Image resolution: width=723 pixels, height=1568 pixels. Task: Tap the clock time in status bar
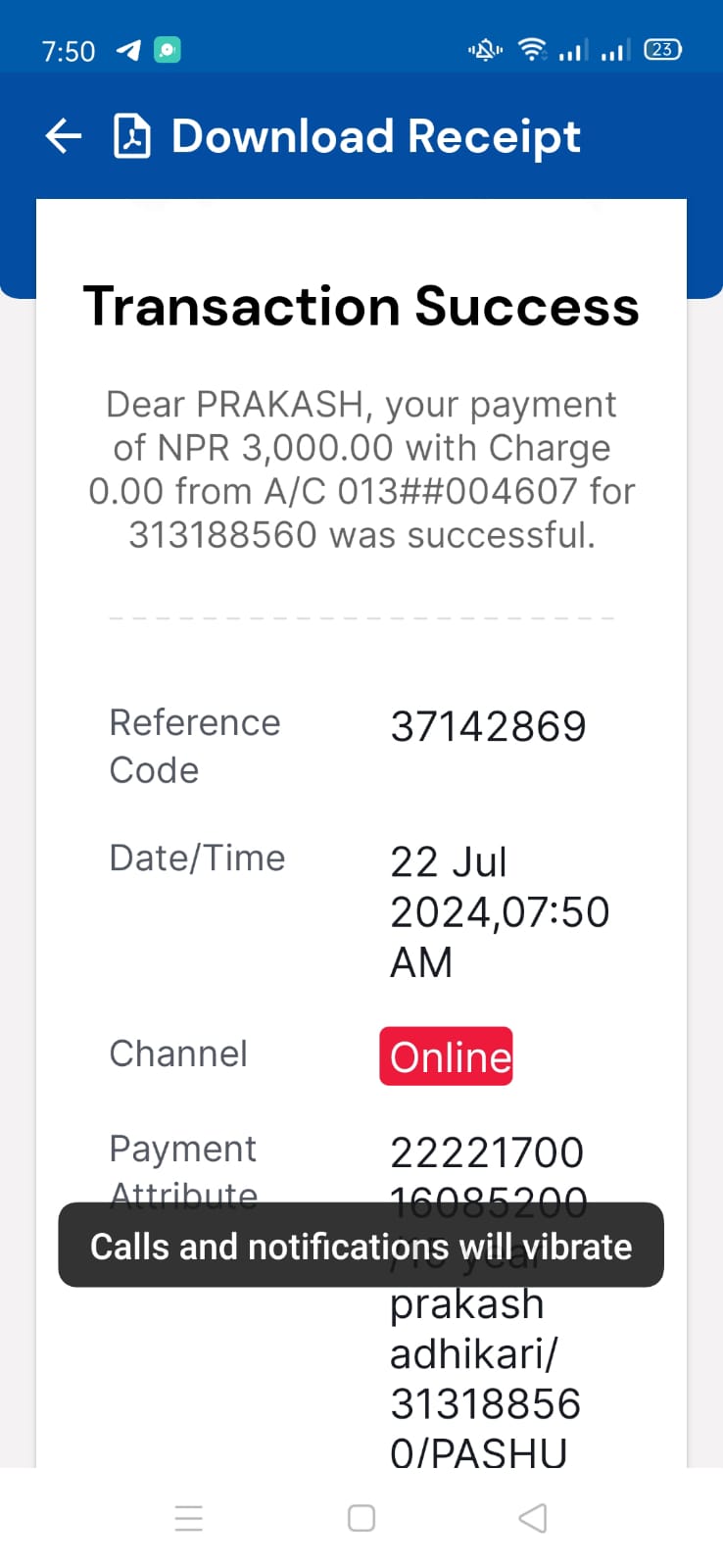click(x=69, y=51)
